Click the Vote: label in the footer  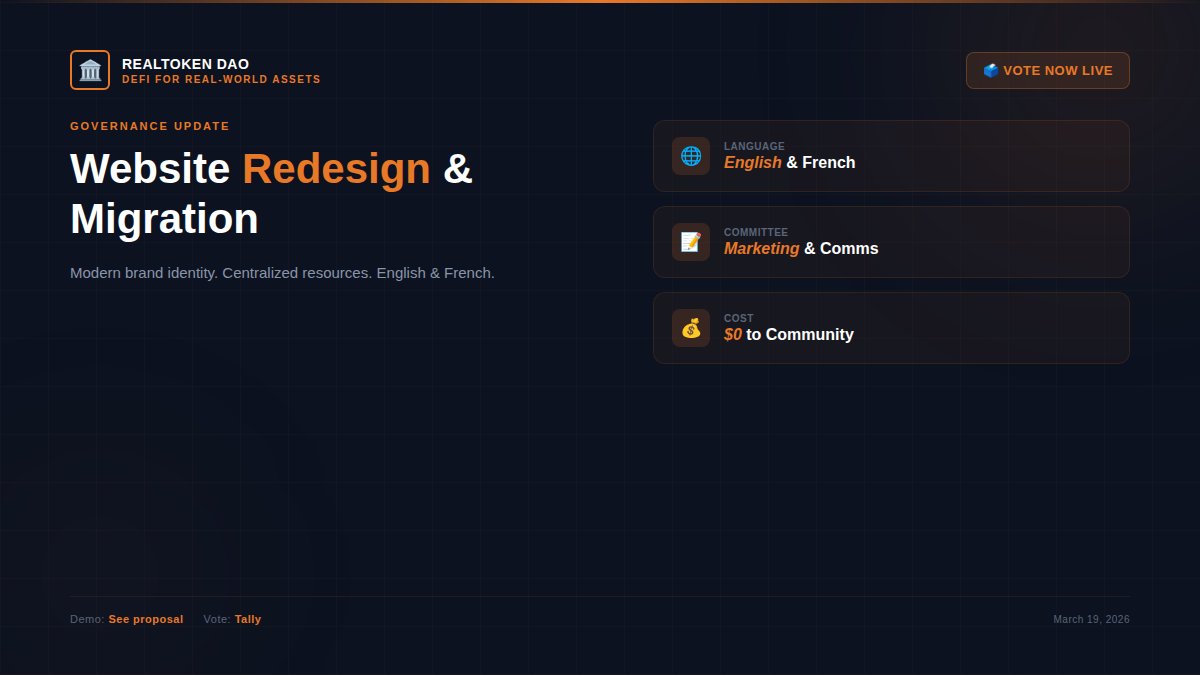[x=217, y=619]
